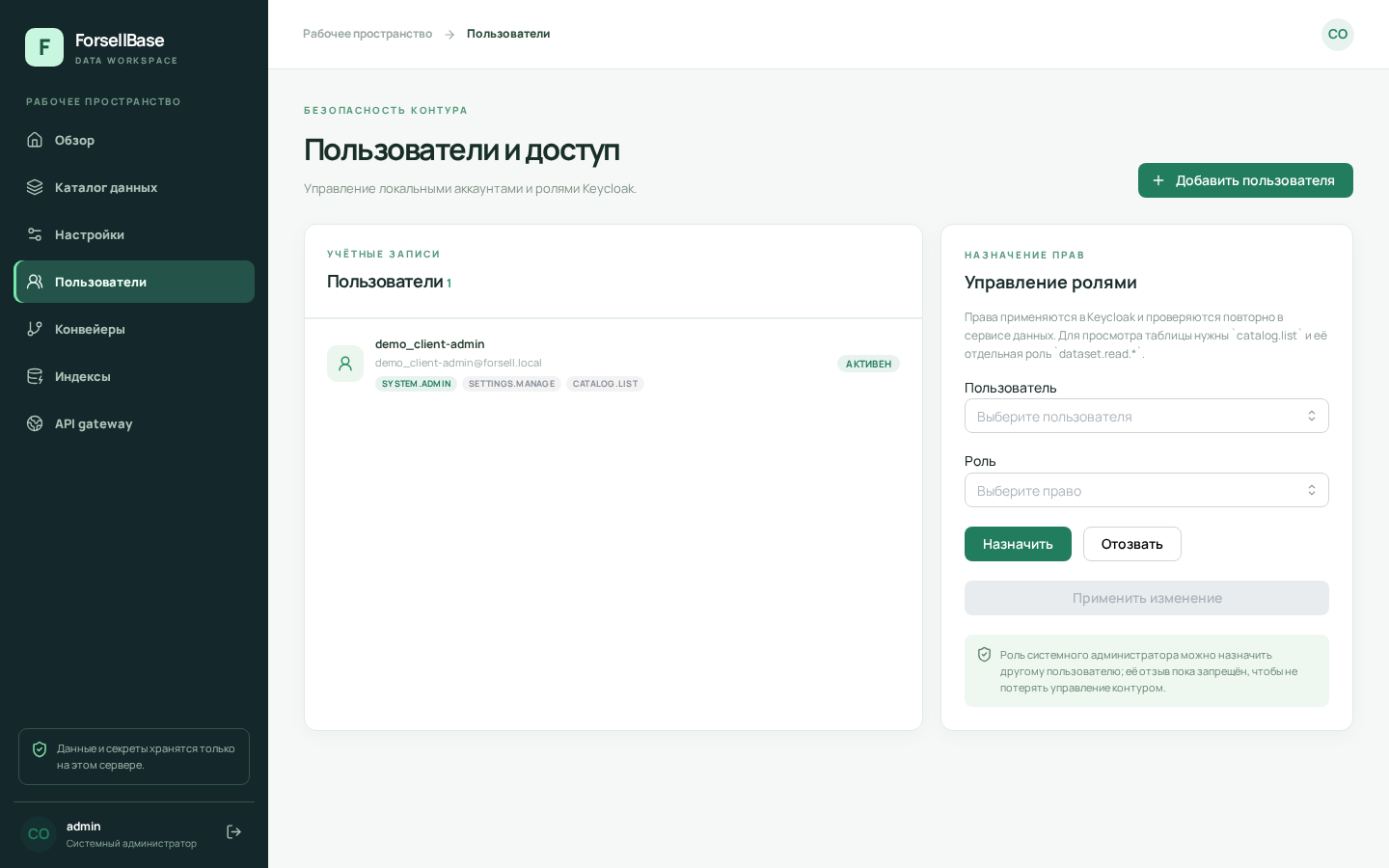Click the CO avatar in top bar
Viewport: 1389px width, 868px height.
(x=1338, y=35)
